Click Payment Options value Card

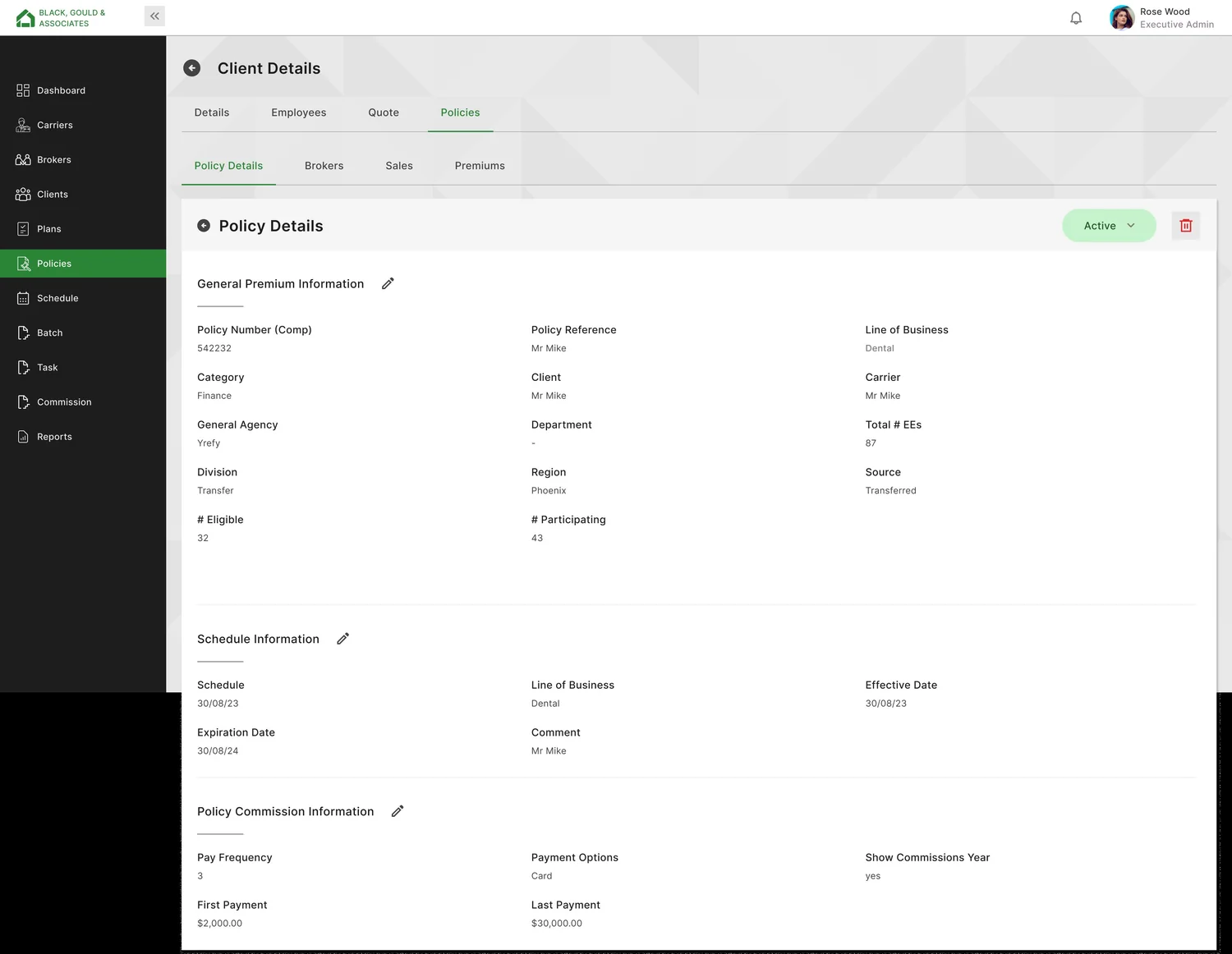[542, 876]
